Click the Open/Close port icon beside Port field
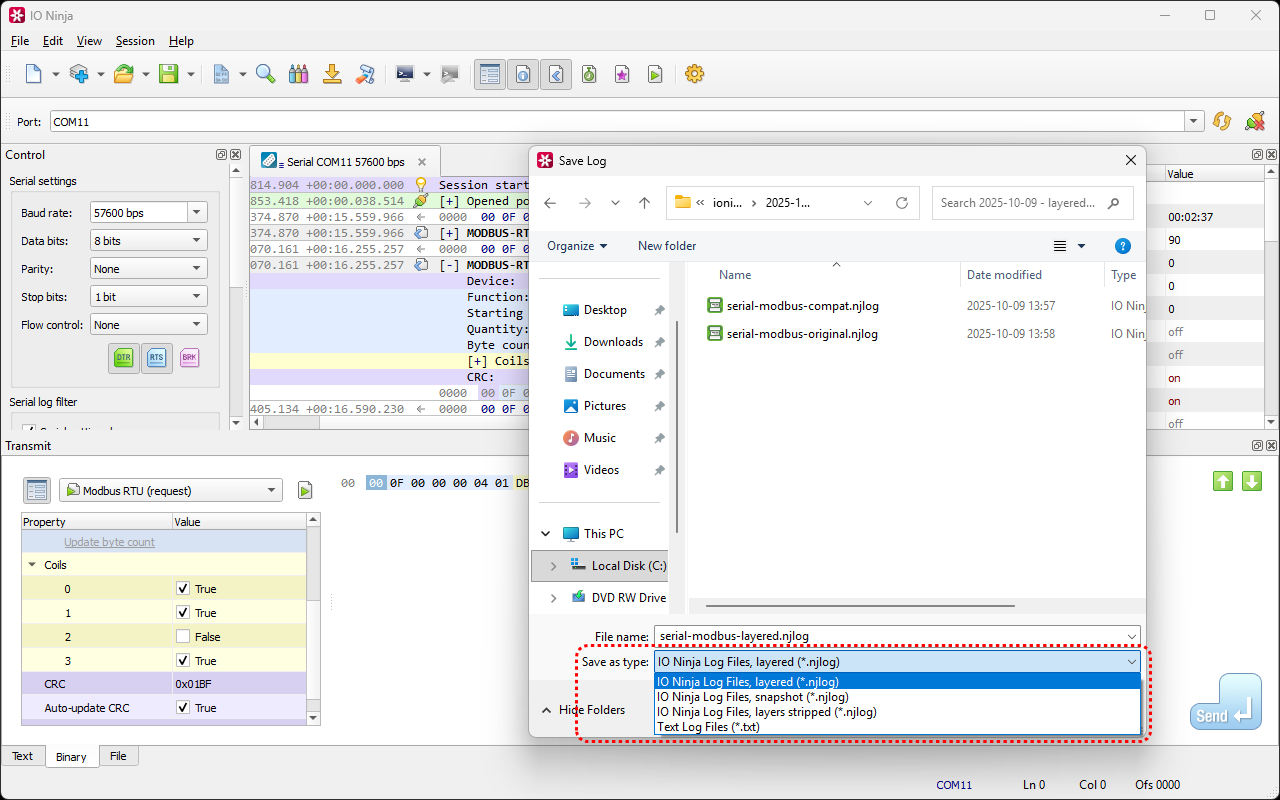 1254,121
